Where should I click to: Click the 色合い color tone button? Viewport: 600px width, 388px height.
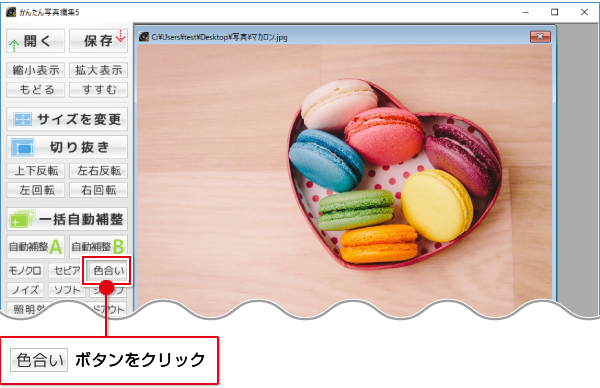tap(109, 271)
